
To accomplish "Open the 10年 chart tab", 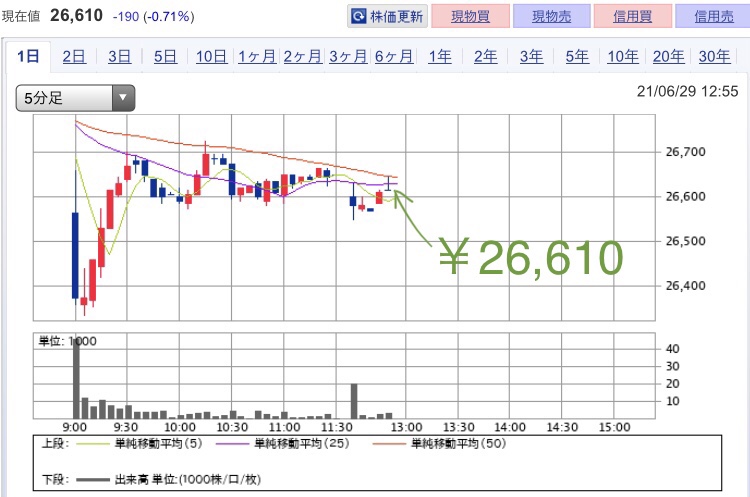I will (x=623, y=56).
